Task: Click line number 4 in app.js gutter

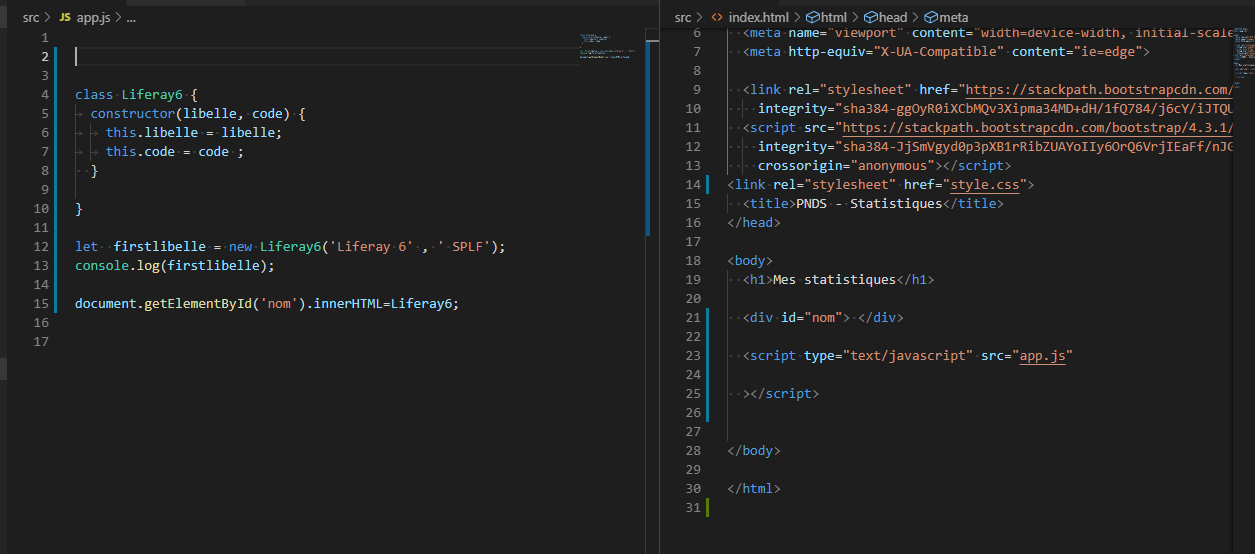Action: (x=45, y=95)
